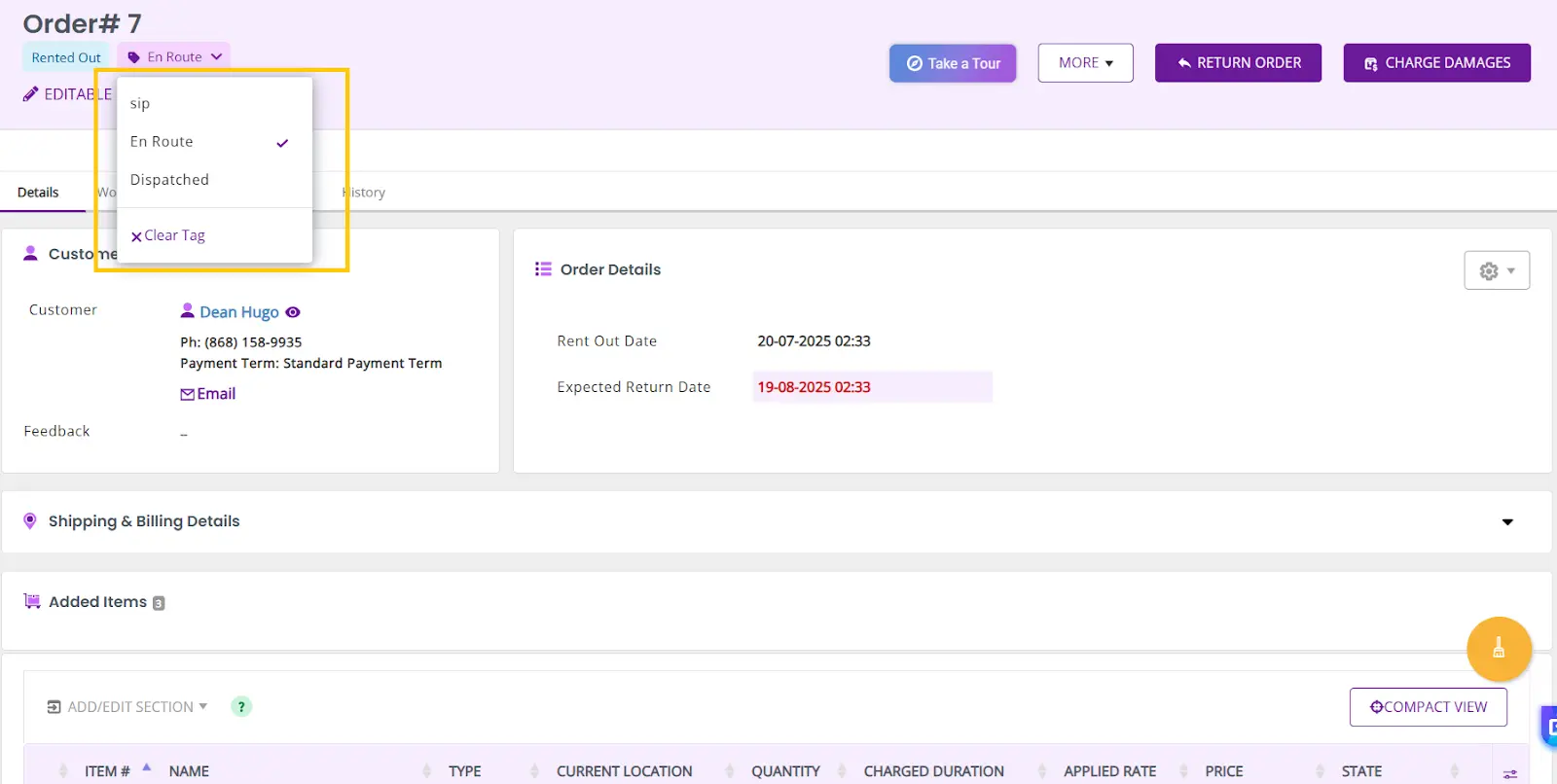Click the CHARGE DAMAGES button

[x=1436, y=63]
